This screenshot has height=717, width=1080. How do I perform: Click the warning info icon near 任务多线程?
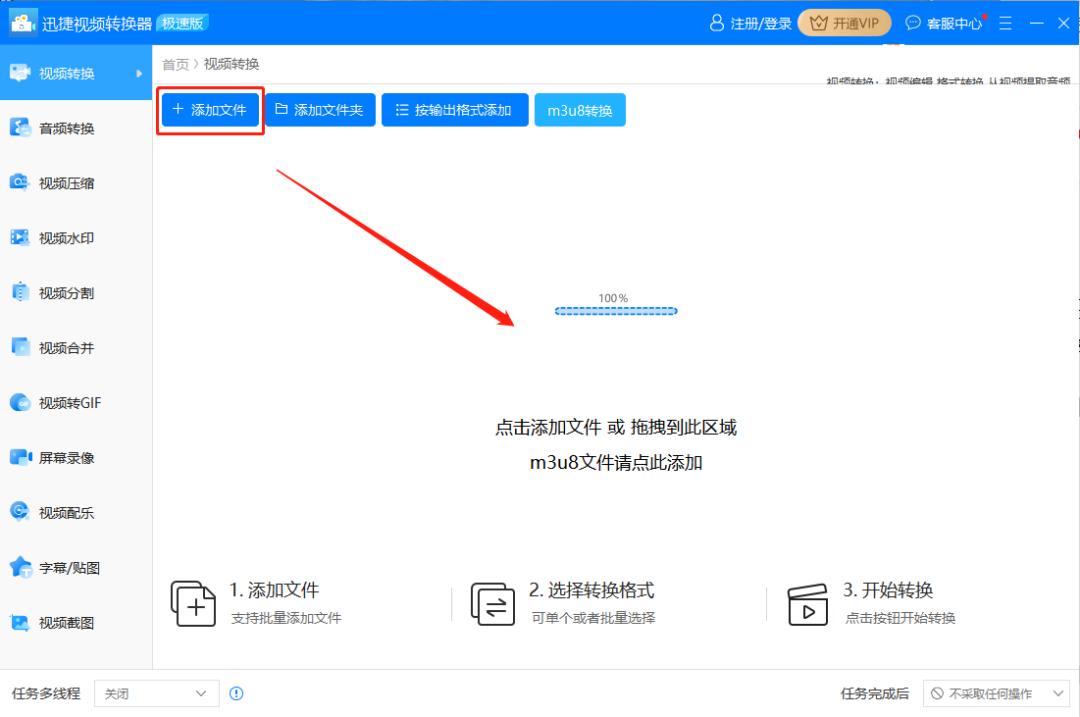tap(236, 693)
